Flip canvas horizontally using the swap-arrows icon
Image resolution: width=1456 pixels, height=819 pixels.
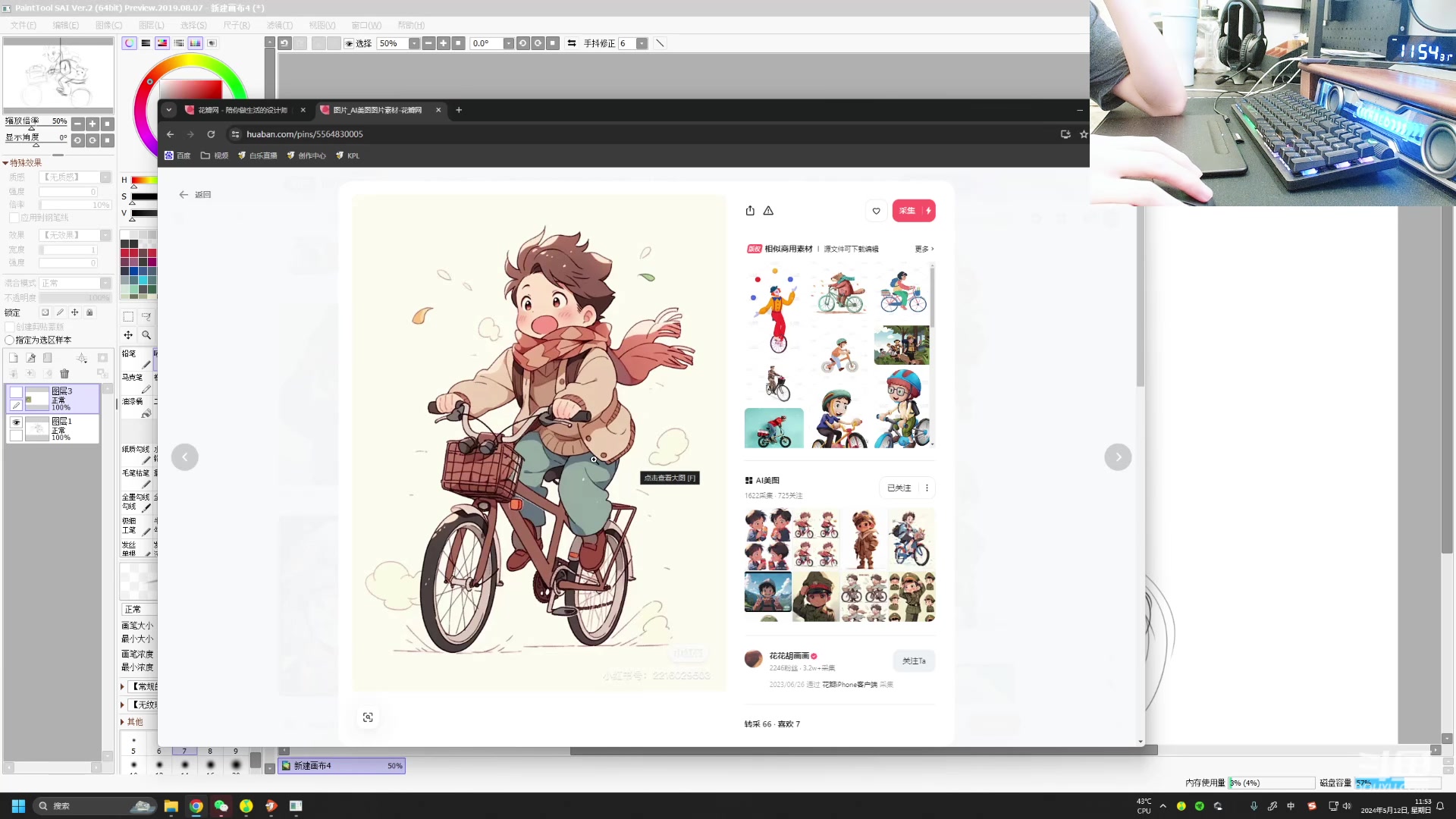[x=572, y=43]
